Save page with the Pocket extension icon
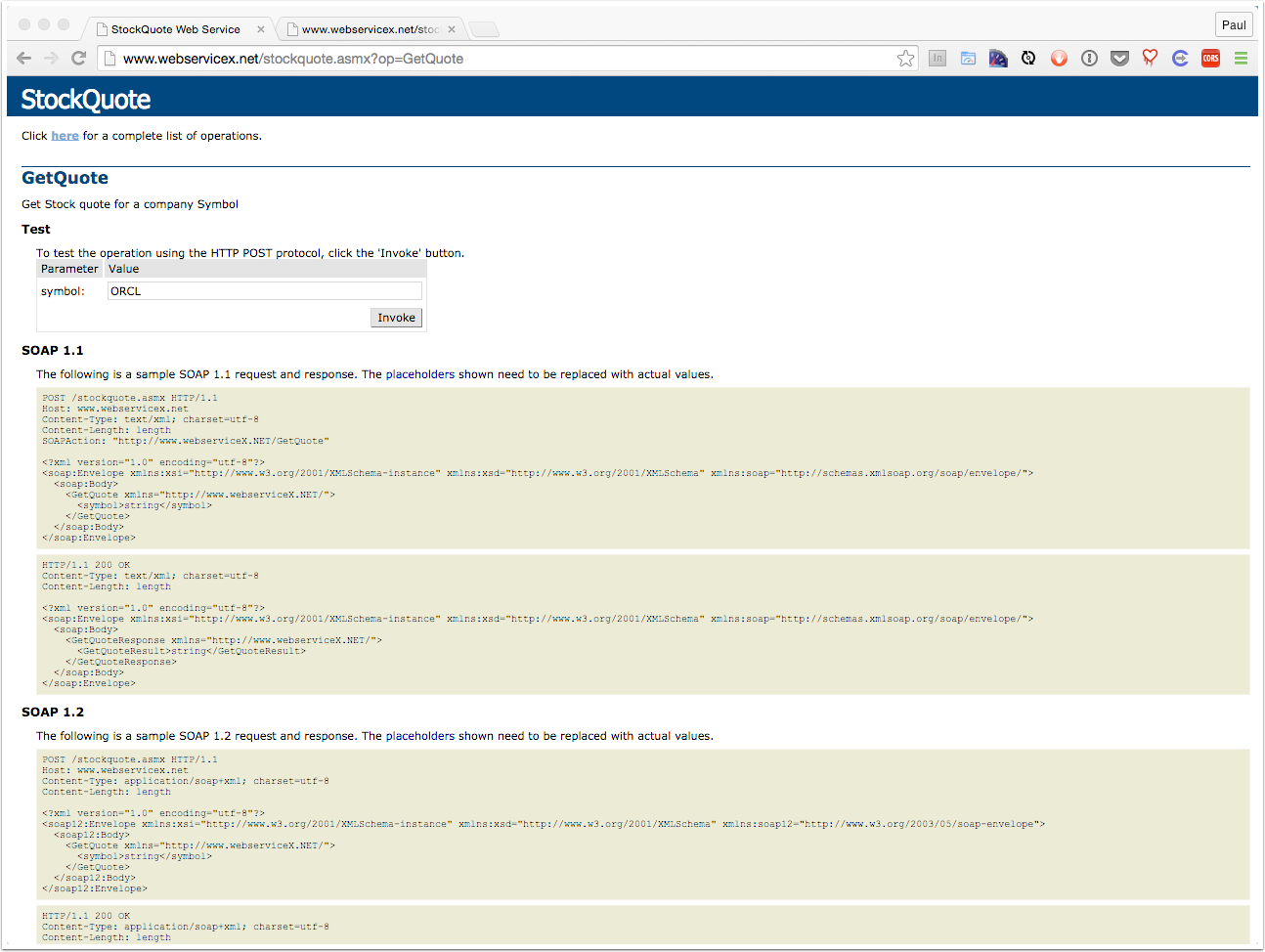 [x=1120, y=59]
